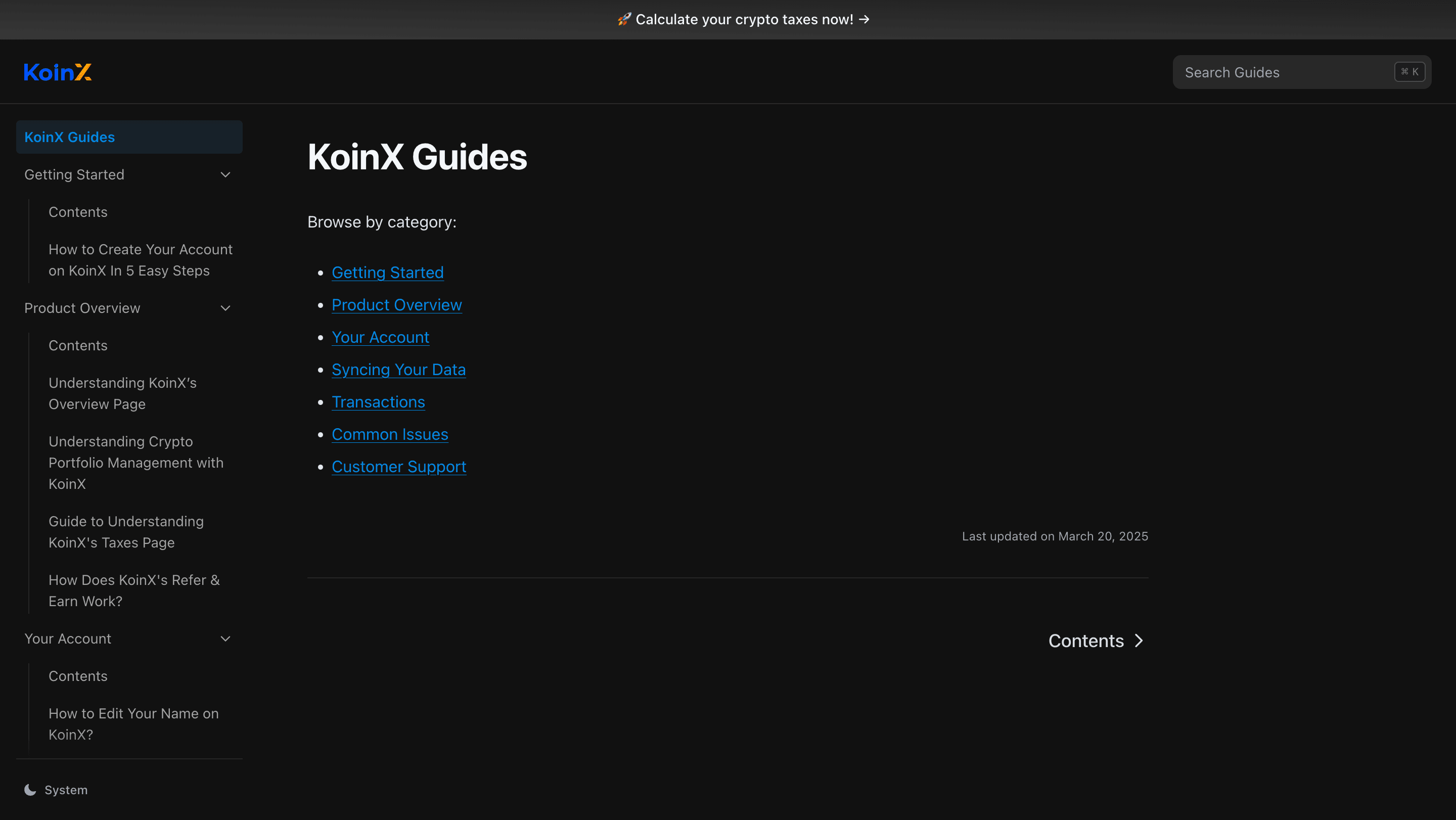The image size is (1456, 820).
Task: Switch theme using the System button
Action: point(56,790)
